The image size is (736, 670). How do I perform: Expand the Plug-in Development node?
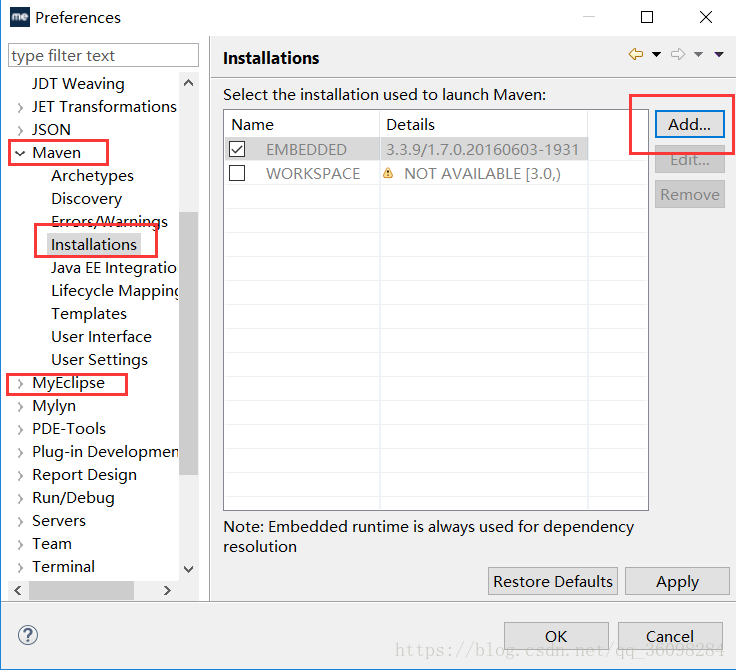20,453
